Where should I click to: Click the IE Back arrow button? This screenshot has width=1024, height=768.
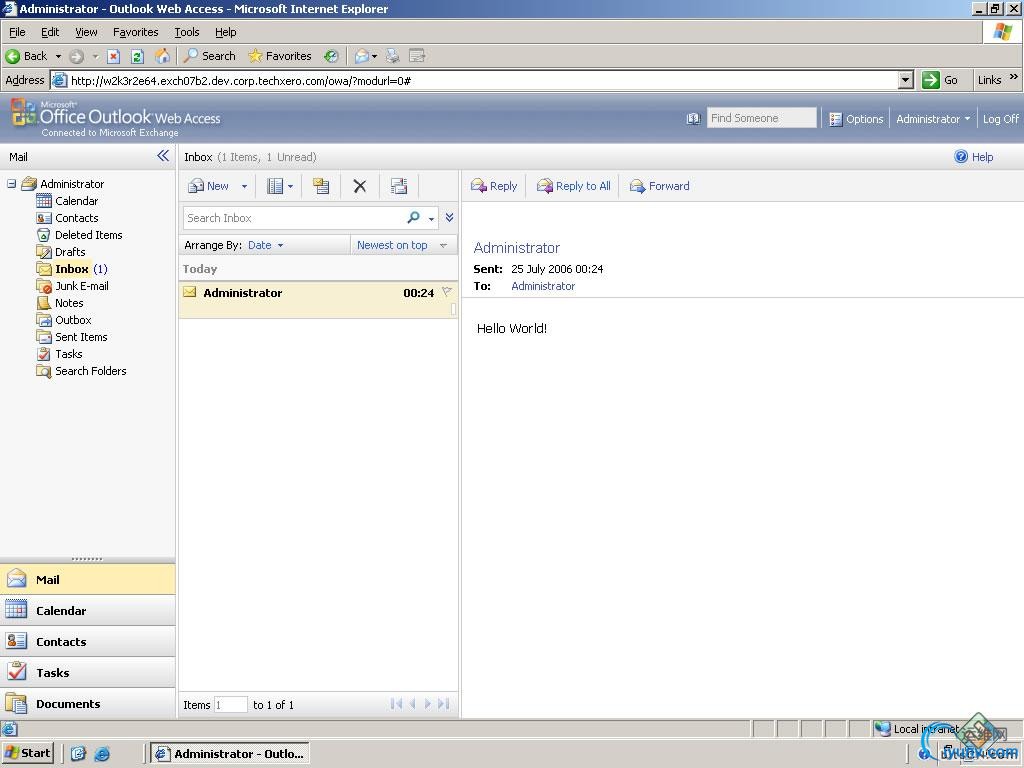[x=26, y=56]
